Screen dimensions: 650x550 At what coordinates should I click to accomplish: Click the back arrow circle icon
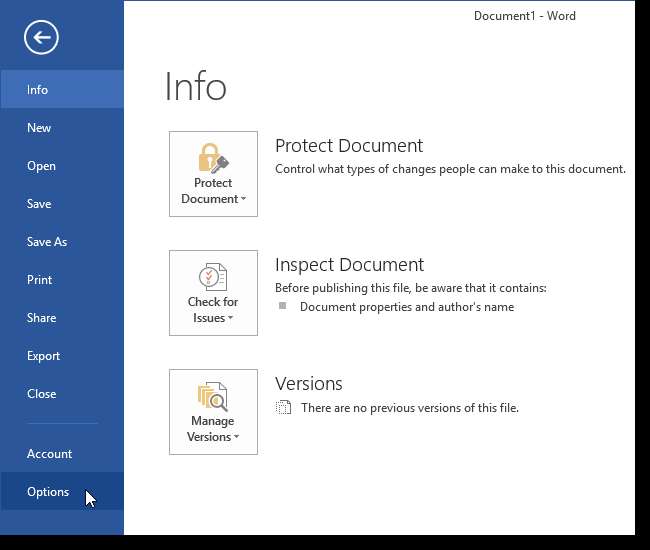(x=41, y=38)
